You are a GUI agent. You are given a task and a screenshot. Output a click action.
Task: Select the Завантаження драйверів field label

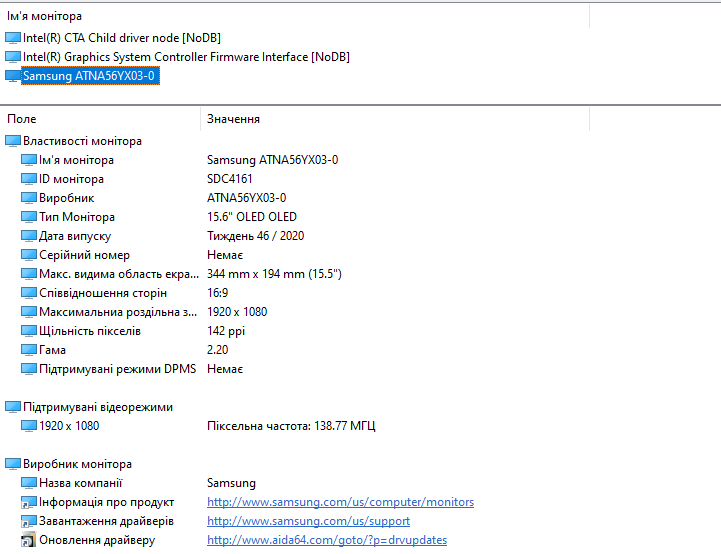click(x=106, y=521)
